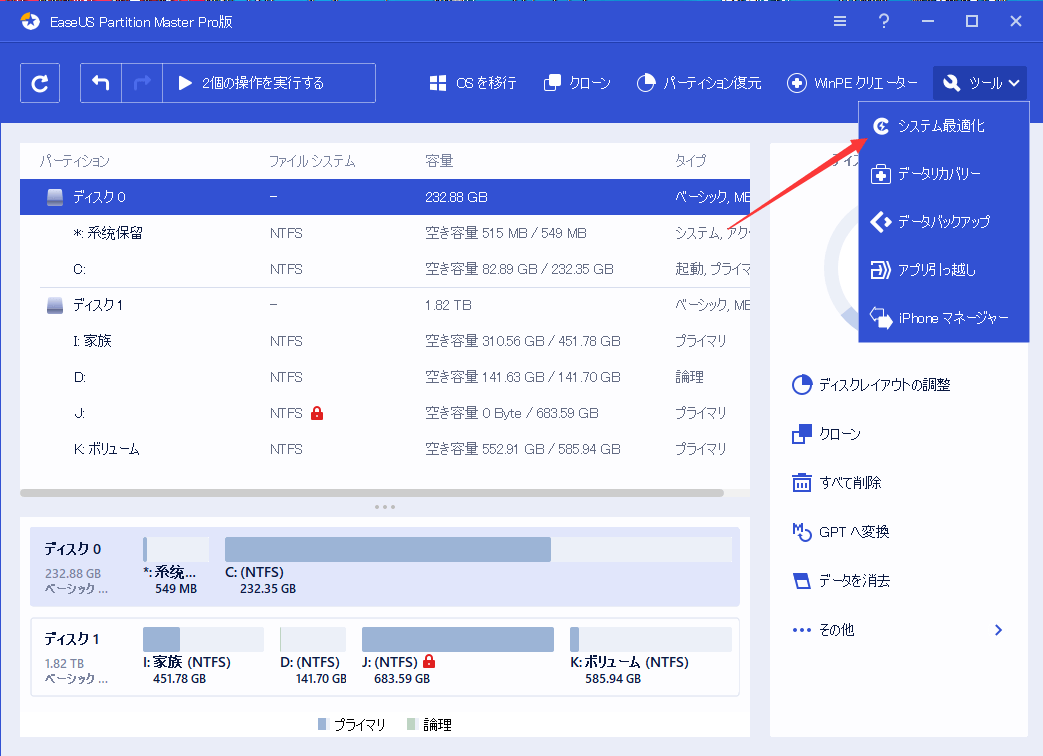Undo the last operation
The image size is (1043, 756).
pos(100,83)
